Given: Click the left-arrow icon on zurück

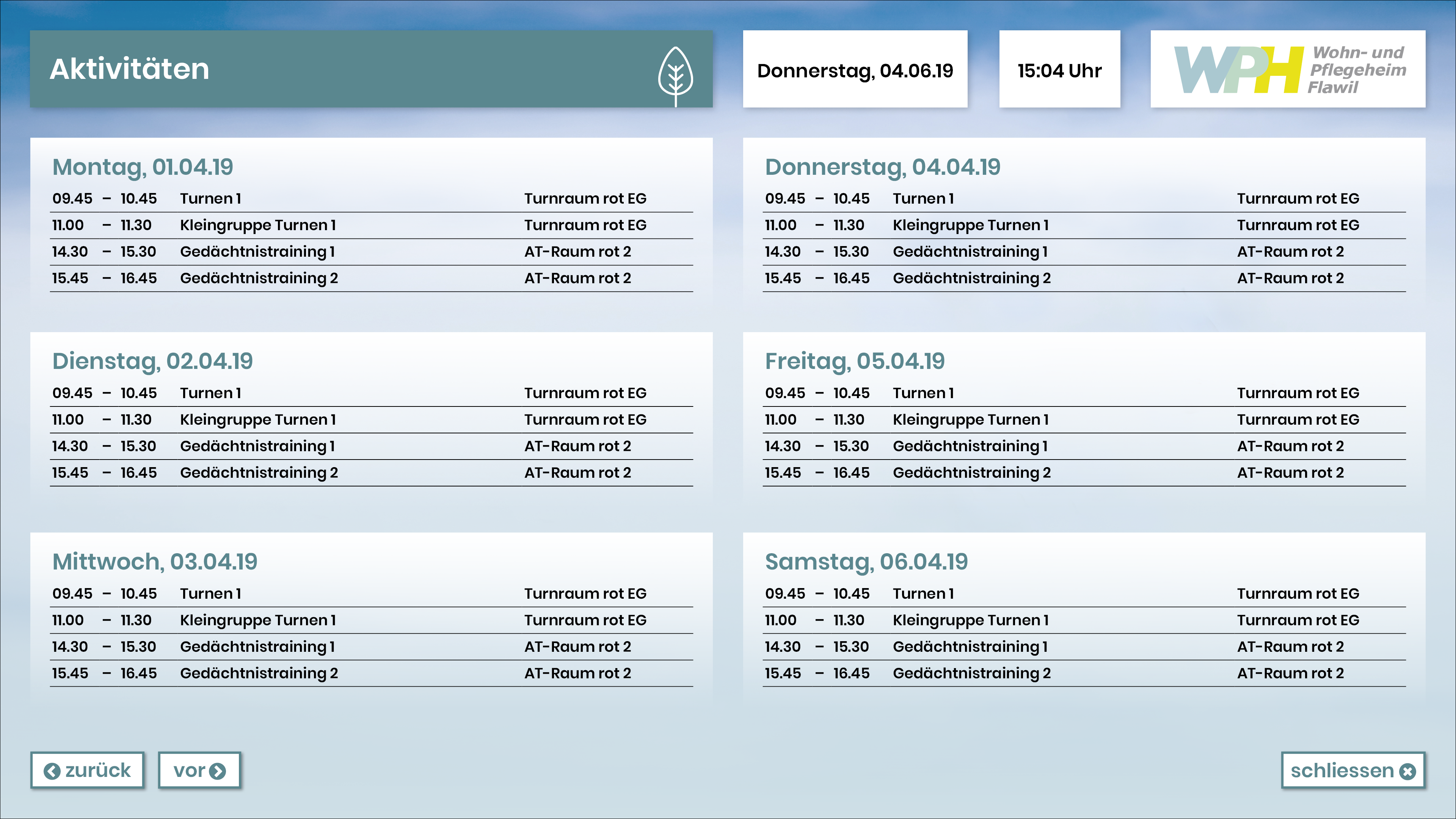Looking at the screenshot, I should pos(52,771).
